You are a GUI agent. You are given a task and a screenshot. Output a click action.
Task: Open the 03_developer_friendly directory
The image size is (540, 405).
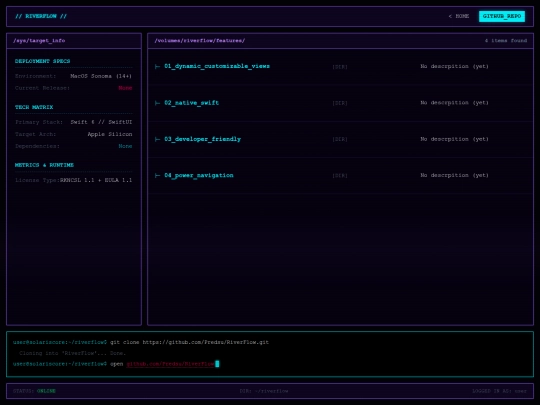202,139
